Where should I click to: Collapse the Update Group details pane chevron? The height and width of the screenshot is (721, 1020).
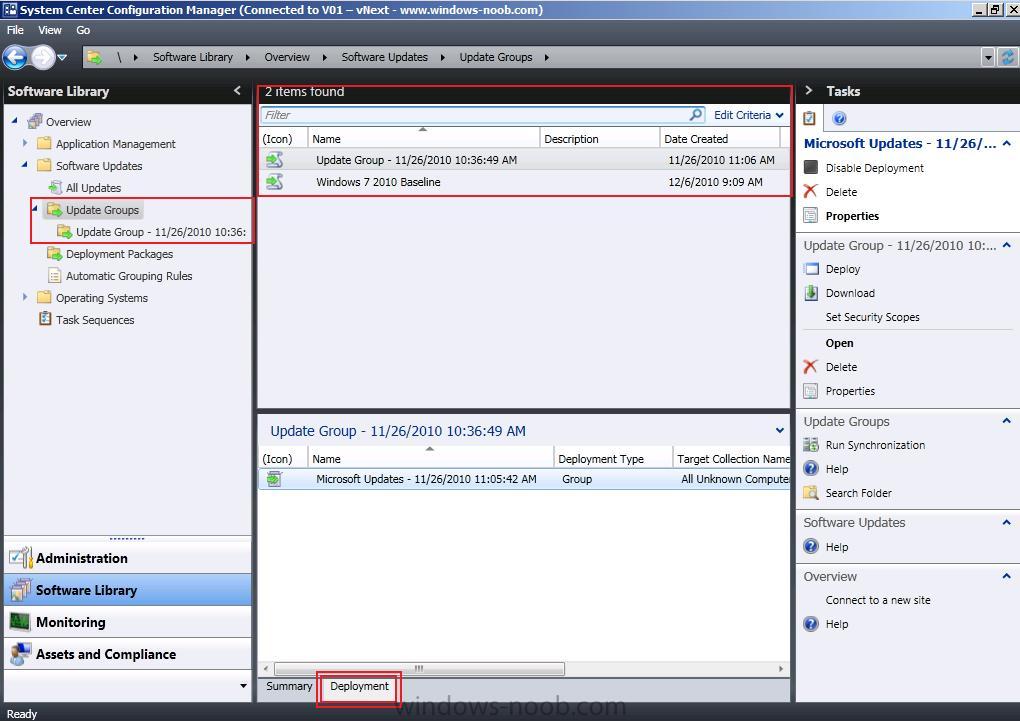[x=779, y=430]
